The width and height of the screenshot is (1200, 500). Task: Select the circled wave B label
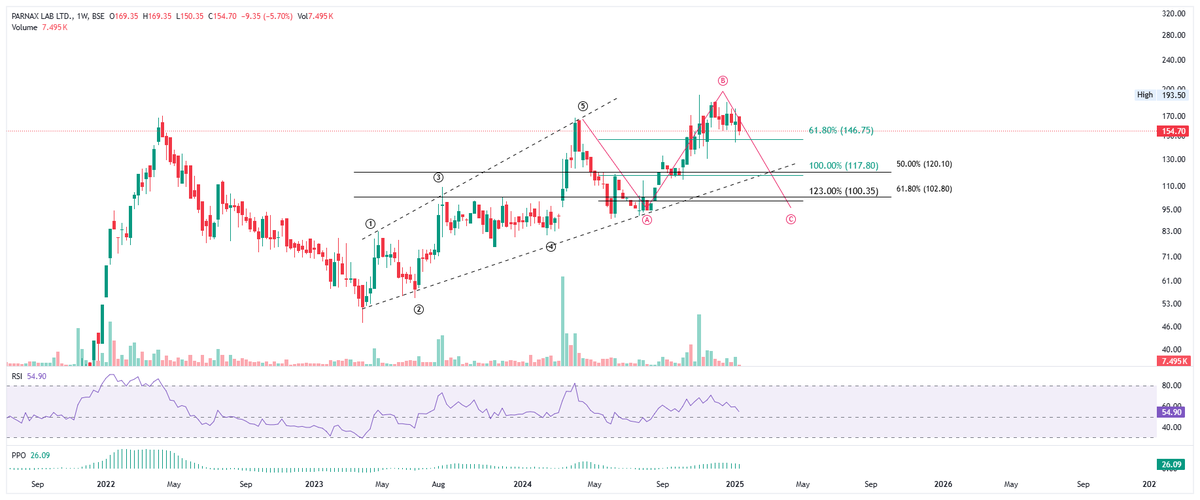(722, 80)
